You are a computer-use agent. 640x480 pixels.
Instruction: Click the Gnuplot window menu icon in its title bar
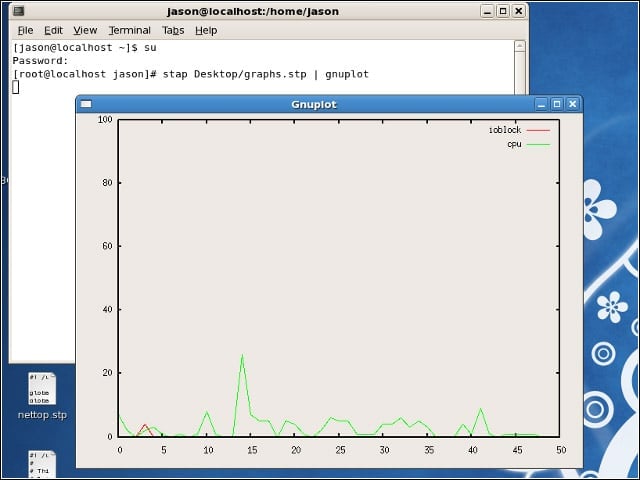86,104
